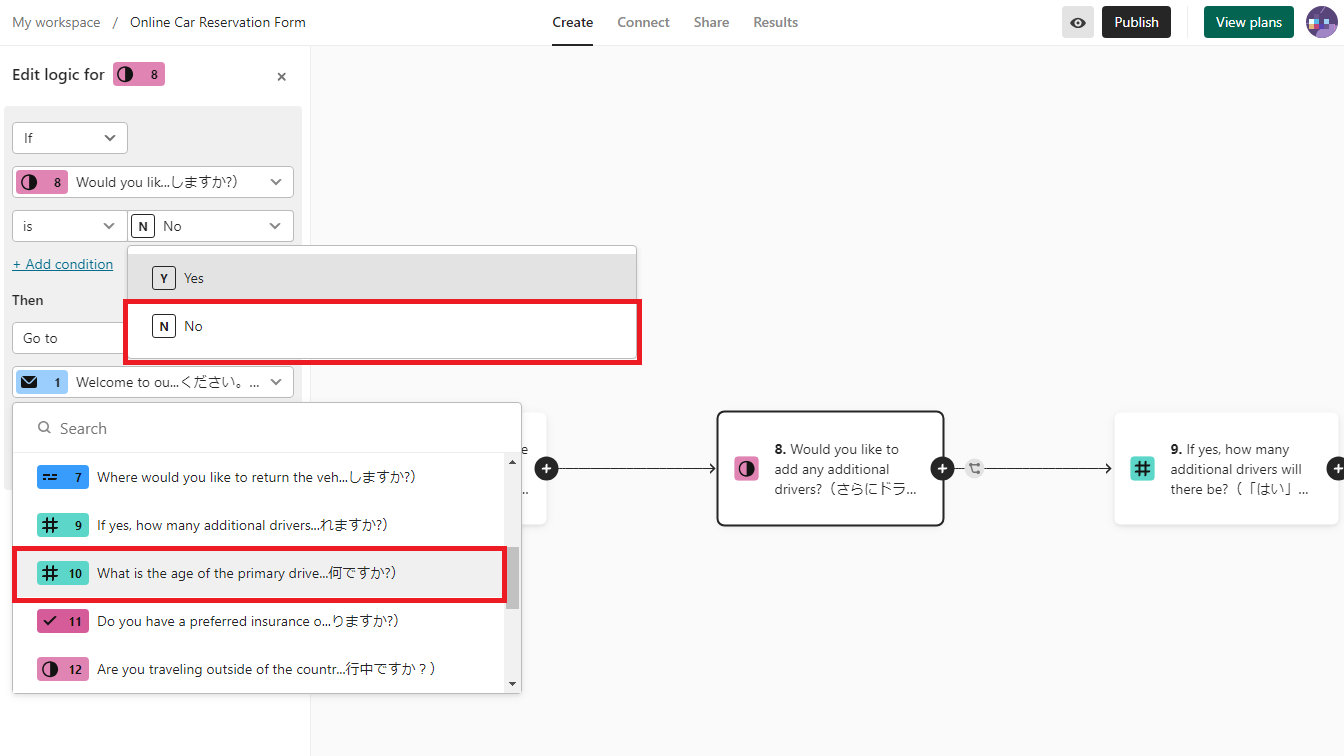Image resolution: width=1344 pixels, height=756 pixels.
Task: Click the plus icon on question 8 card
Action: click(x=942, y=468)
